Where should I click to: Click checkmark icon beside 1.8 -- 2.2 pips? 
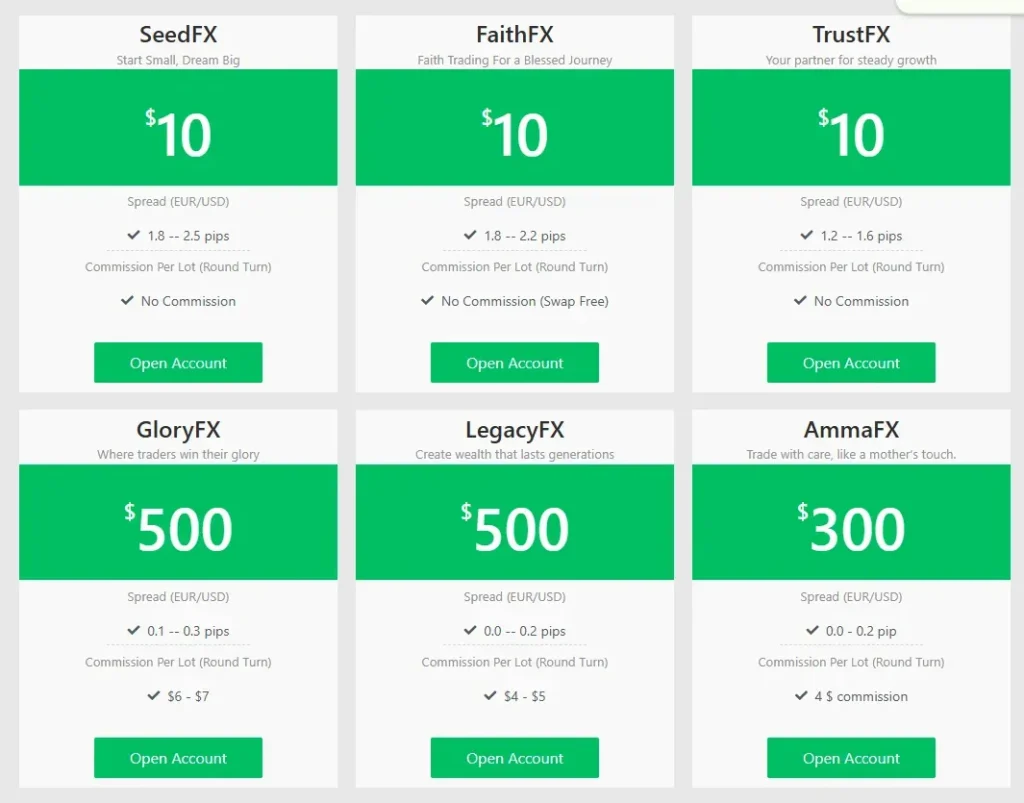pos(470,235)
